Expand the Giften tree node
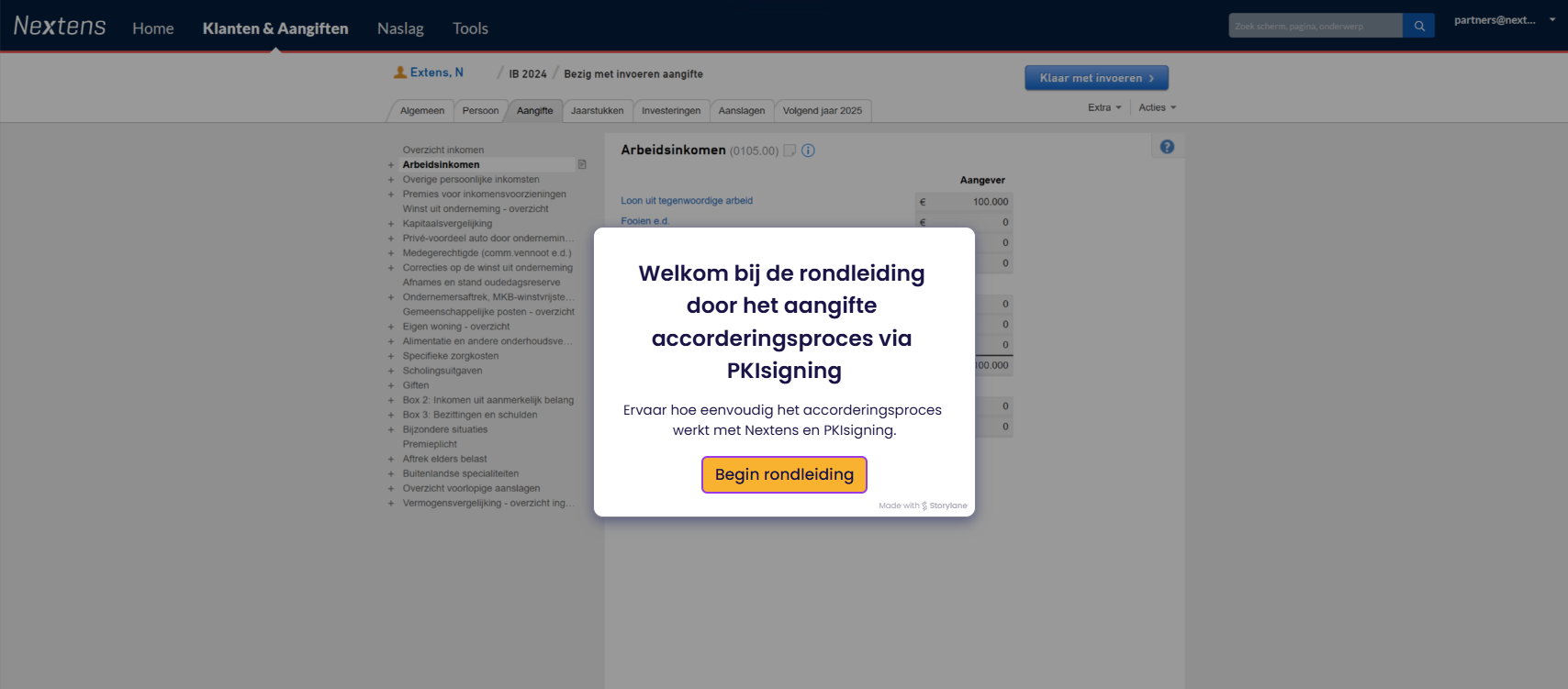1568x689 pixels. tap(391, 386)
